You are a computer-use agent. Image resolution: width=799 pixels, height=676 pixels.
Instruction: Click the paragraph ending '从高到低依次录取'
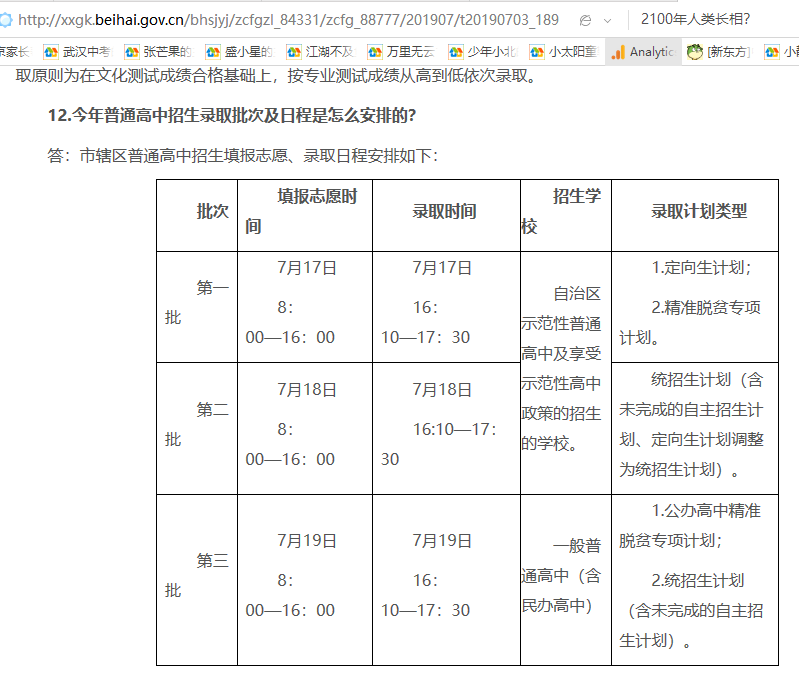click(x=277, y=76)
